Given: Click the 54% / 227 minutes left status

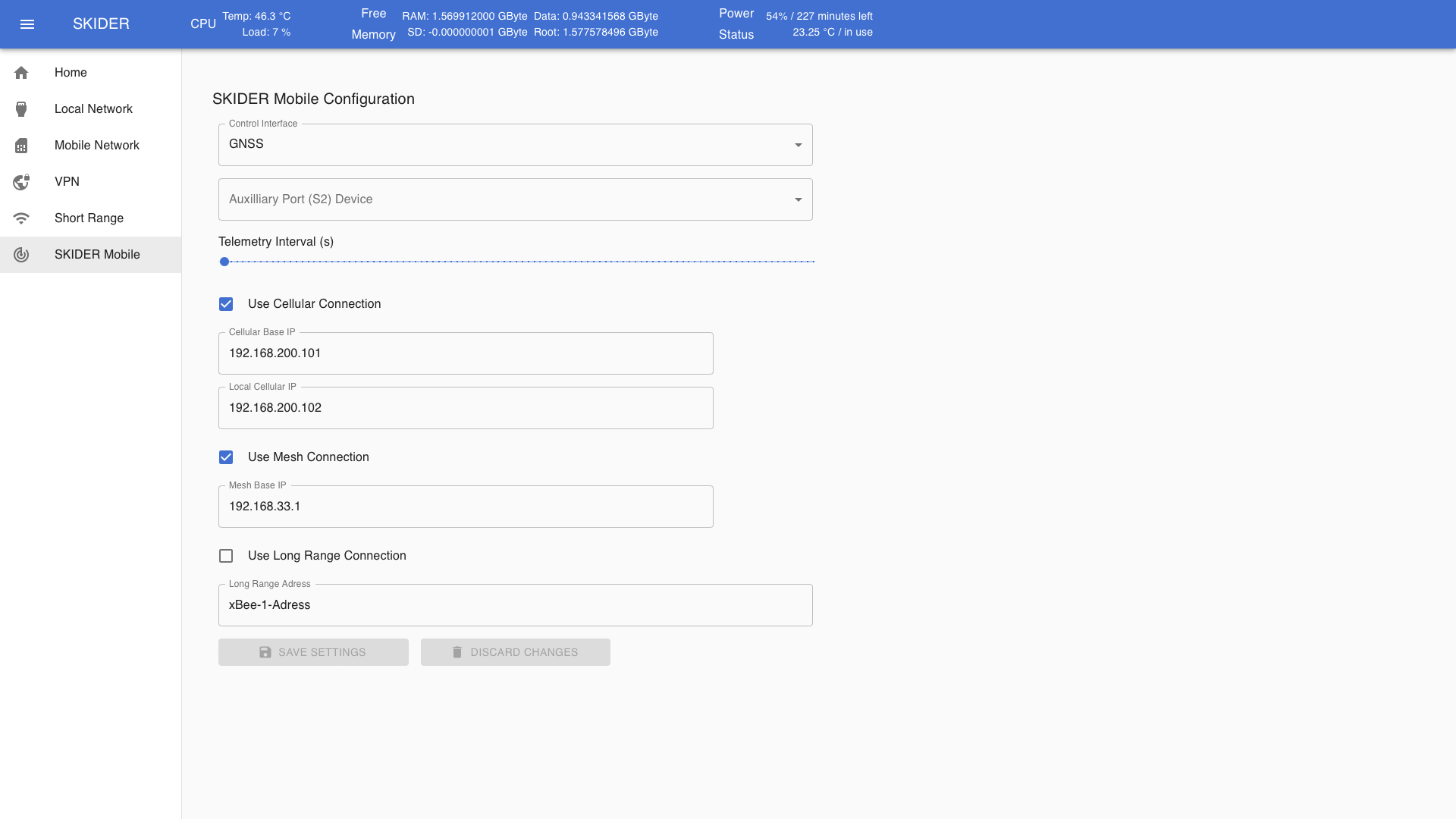Looking at the screenshot, I should coord(819,16).
